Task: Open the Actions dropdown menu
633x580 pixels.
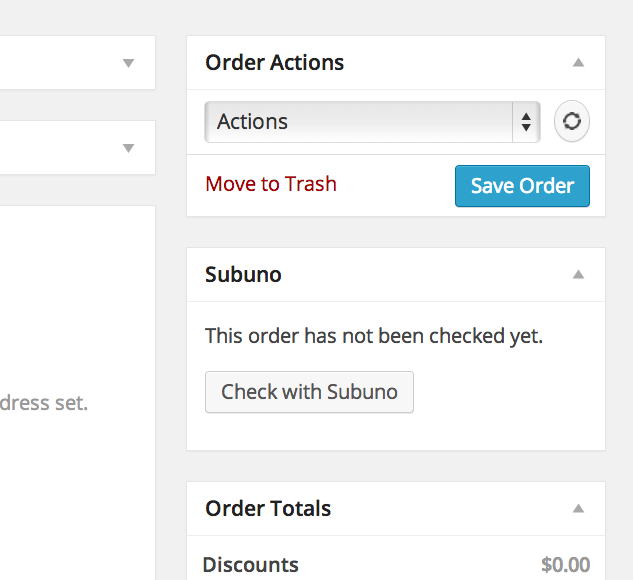Action: (372, 122)
